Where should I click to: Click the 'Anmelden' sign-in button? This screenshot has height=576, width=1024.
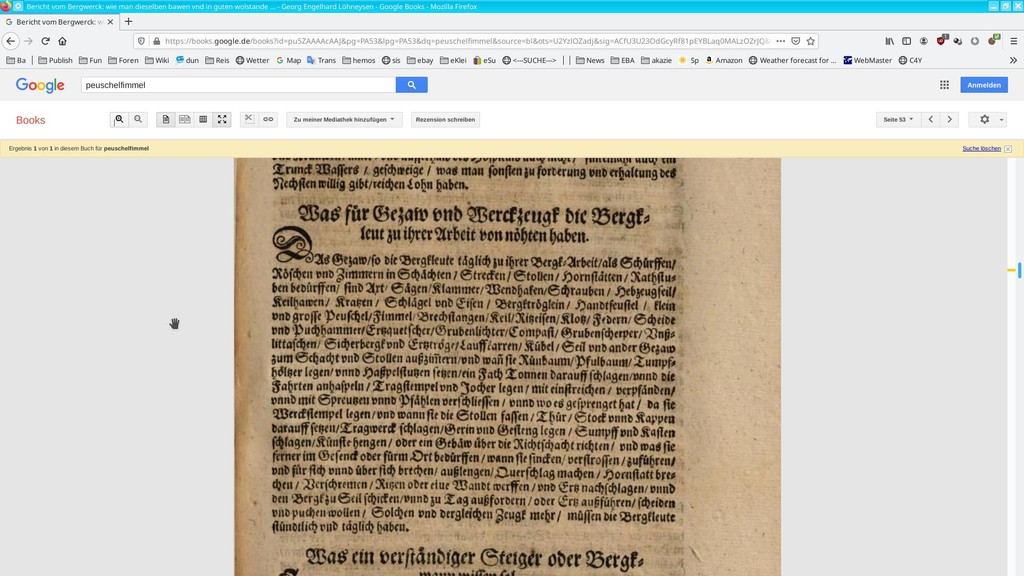[984, 85]
